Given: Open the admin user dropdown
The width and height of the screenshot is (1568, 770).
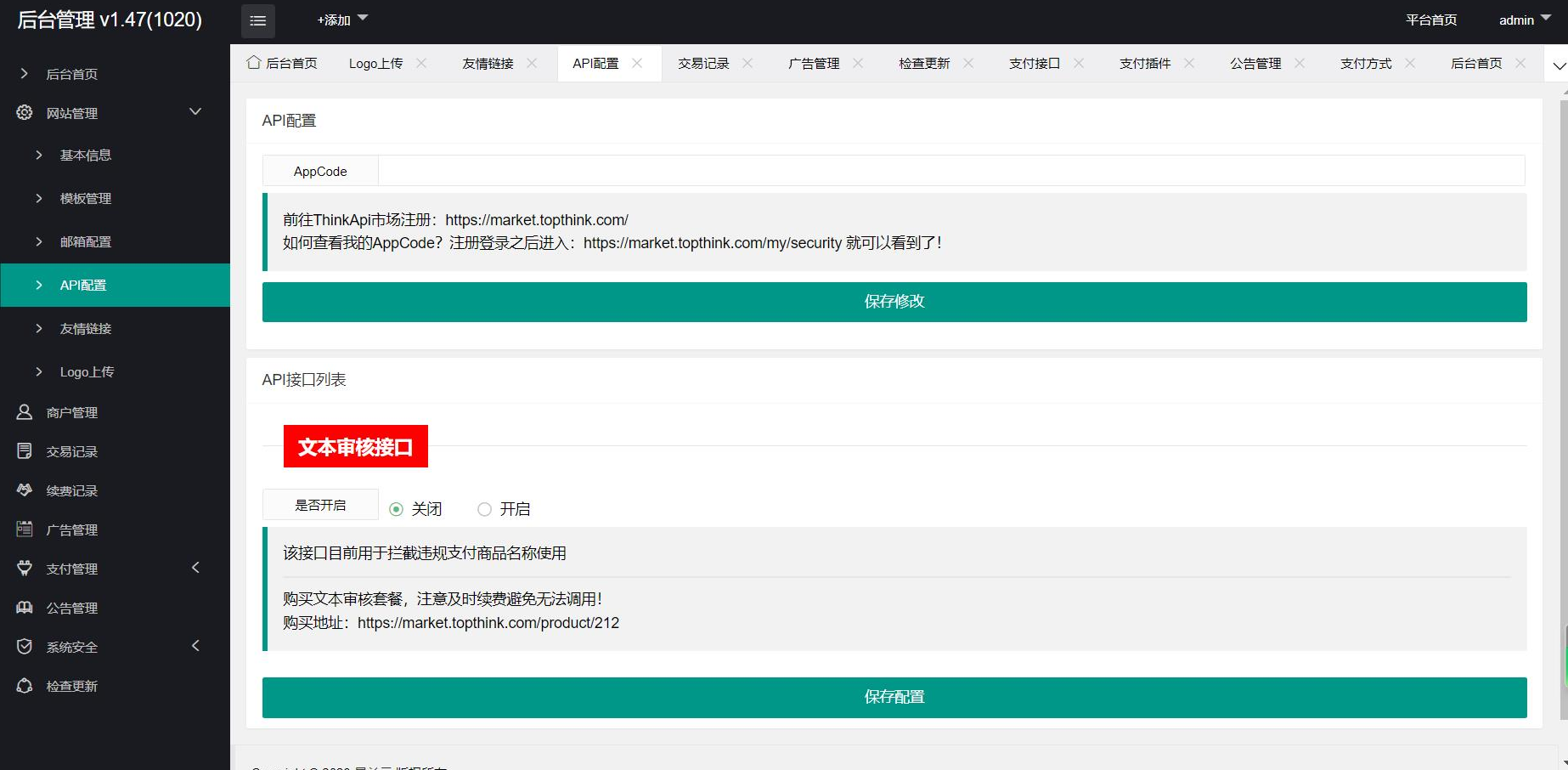Looking at the screenshot, I should (x=1524, y=20).
